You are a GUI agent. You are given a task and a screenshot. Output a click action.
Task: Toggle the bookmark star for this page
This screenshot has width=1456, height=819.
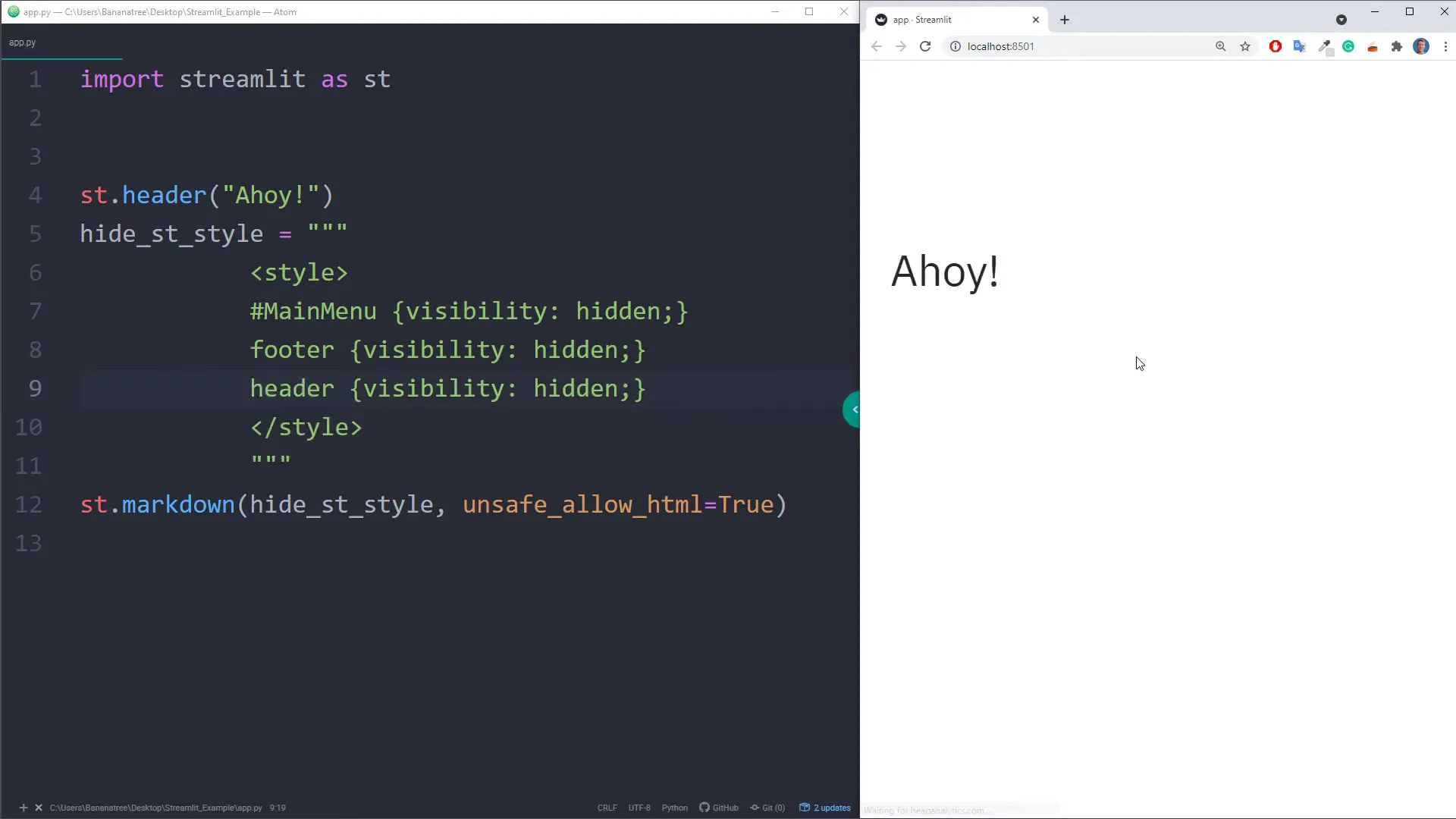[1244, 46]
